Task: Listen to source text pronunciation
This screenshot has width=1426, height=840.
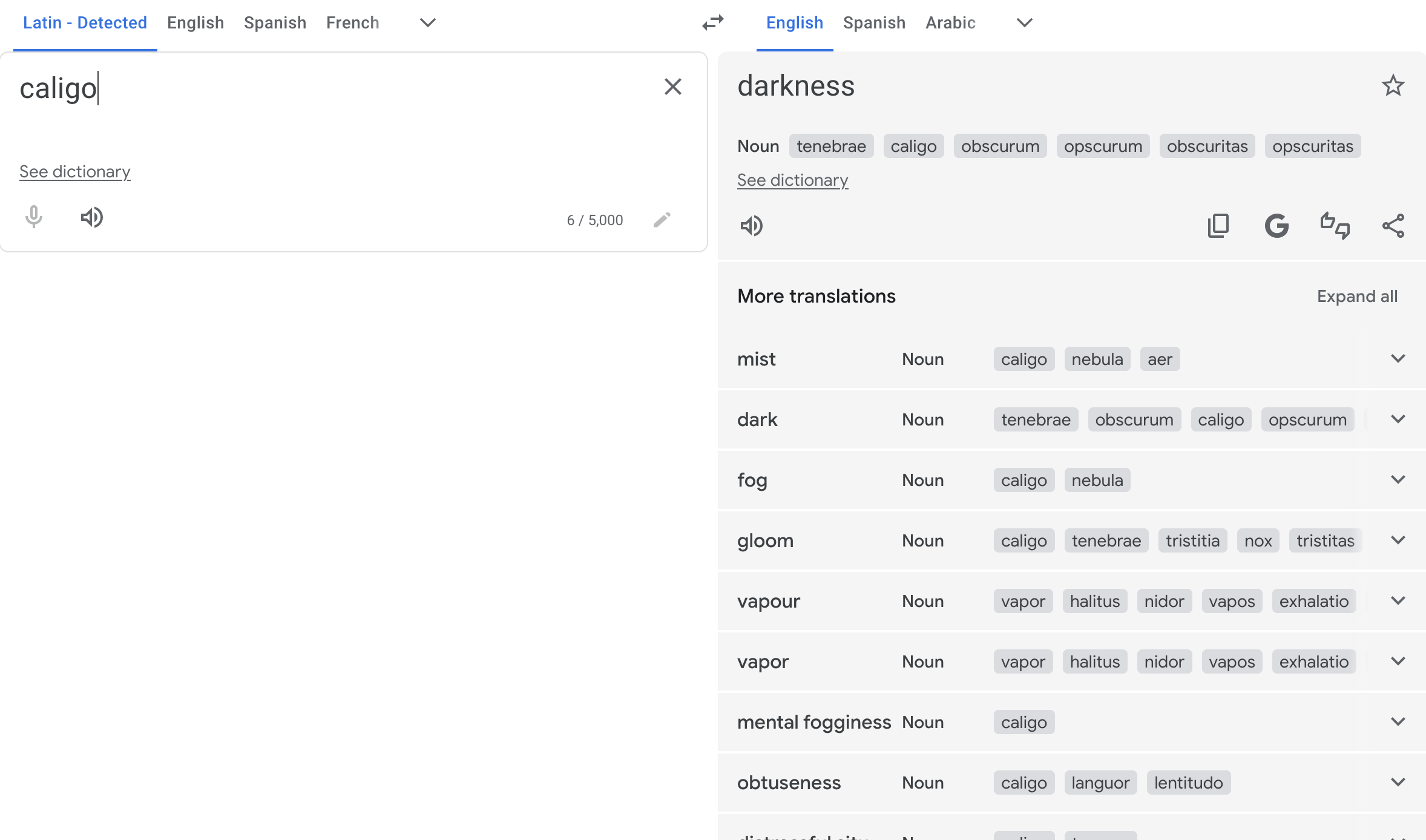Action: 92,217
